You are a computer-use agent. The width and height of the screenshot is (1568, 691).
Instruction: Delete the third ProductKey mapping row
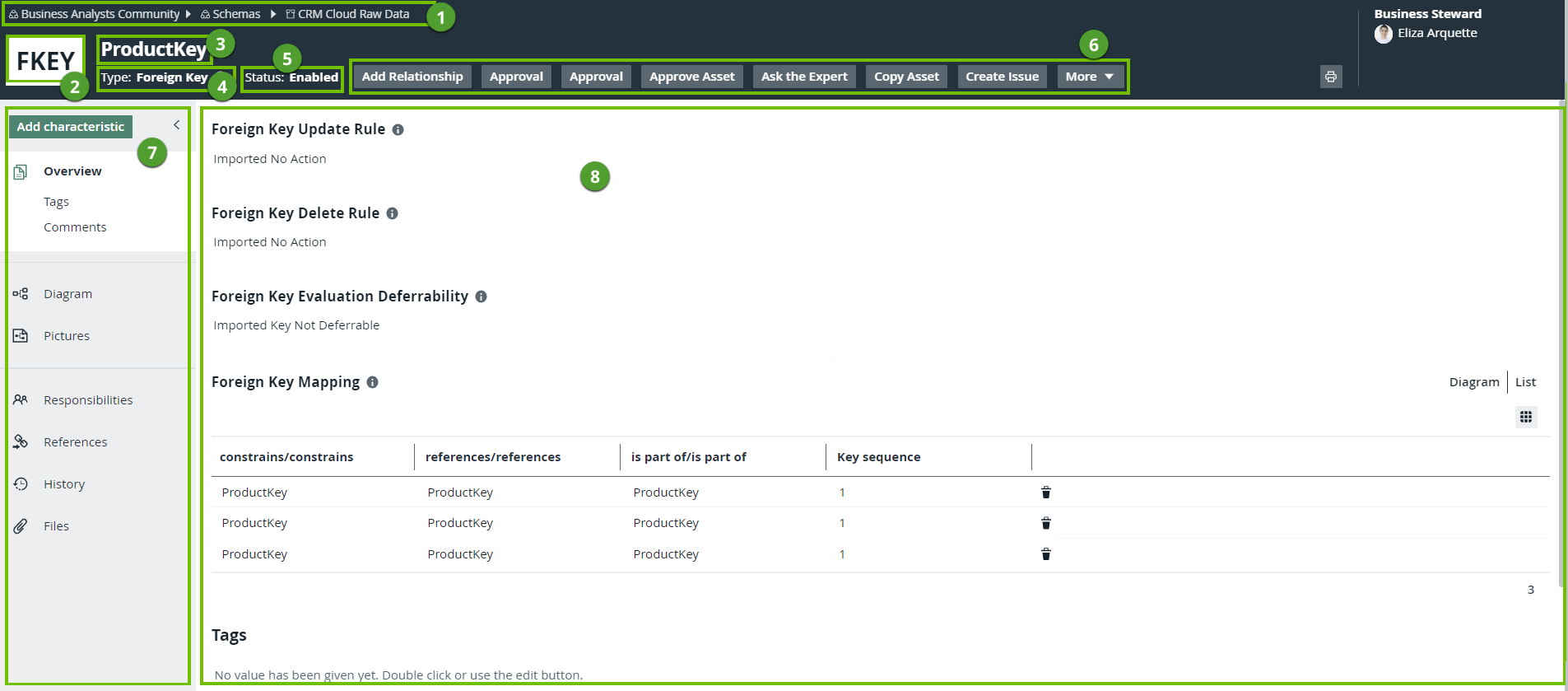1045,554
